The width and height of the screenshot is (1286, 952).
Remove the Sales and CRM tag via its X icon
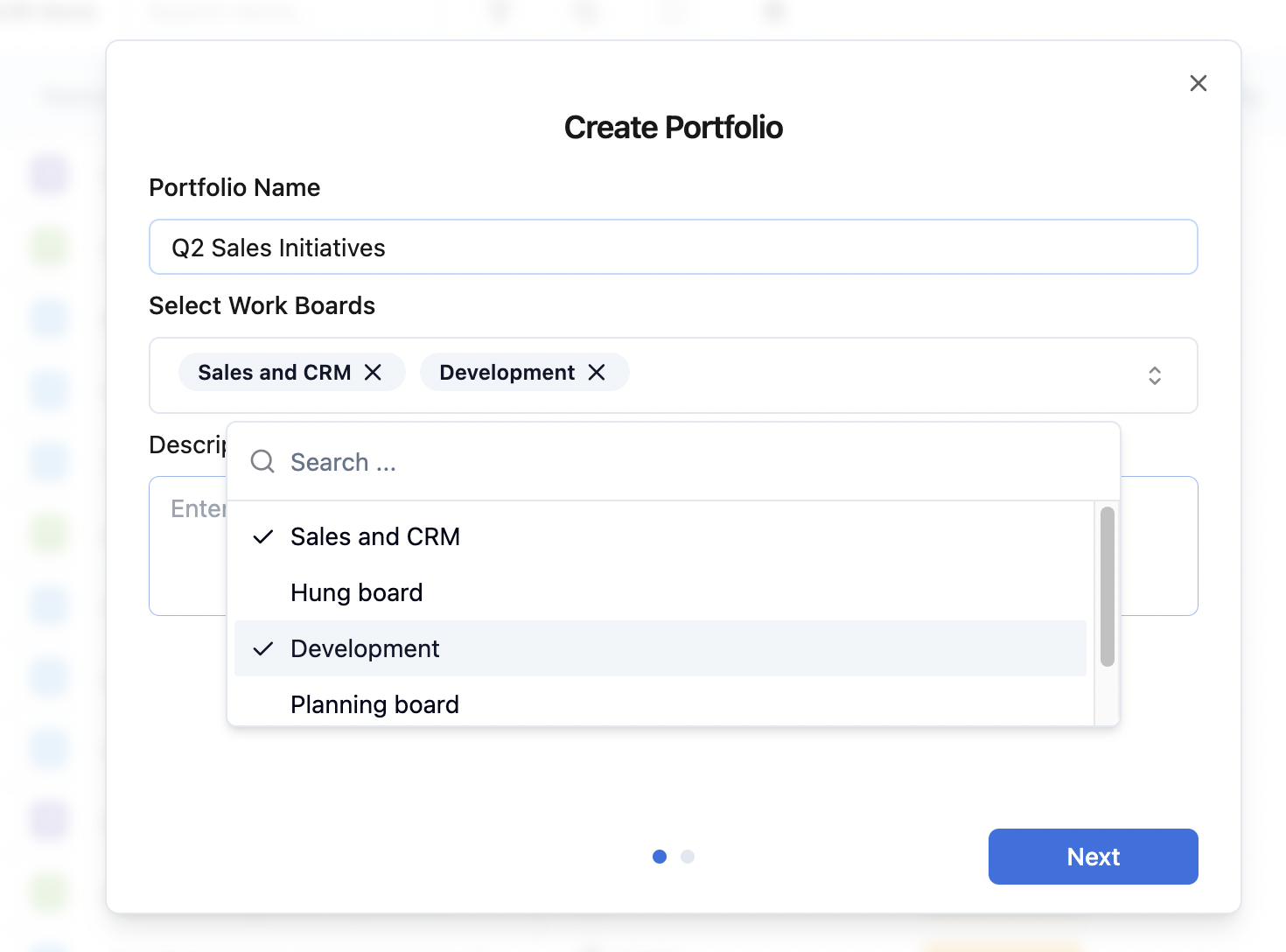pyautogui.click(x=373, y=372)
